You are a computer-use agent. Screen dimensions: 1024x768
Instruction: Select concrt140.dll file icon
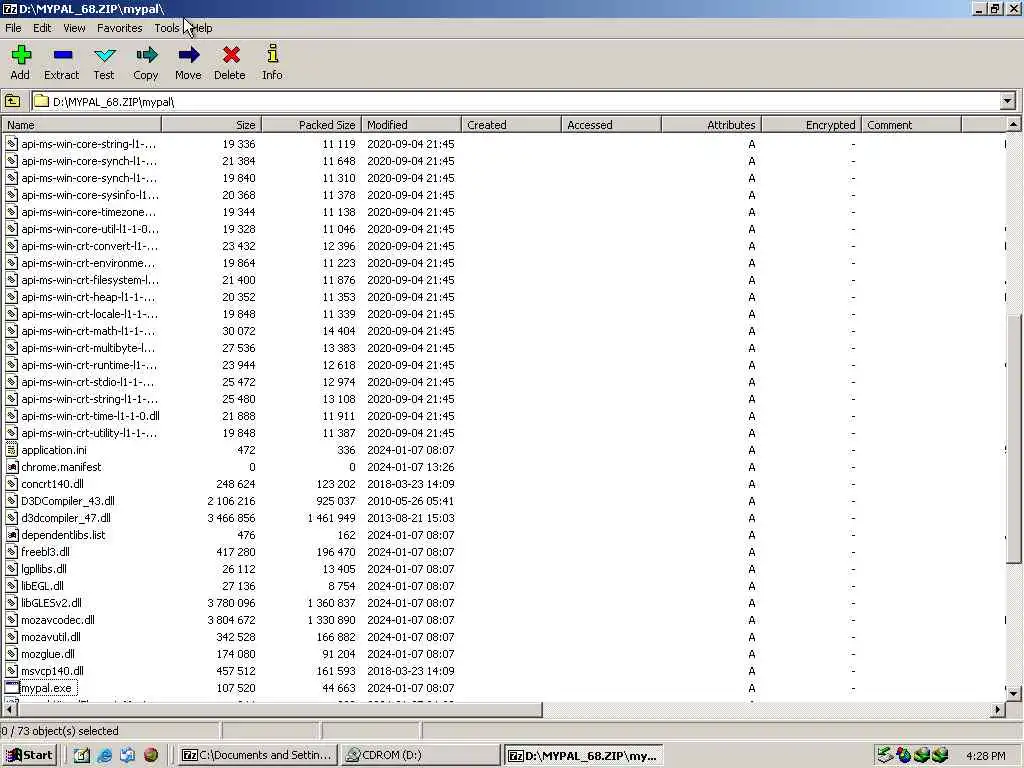click(x=12, y=484)
